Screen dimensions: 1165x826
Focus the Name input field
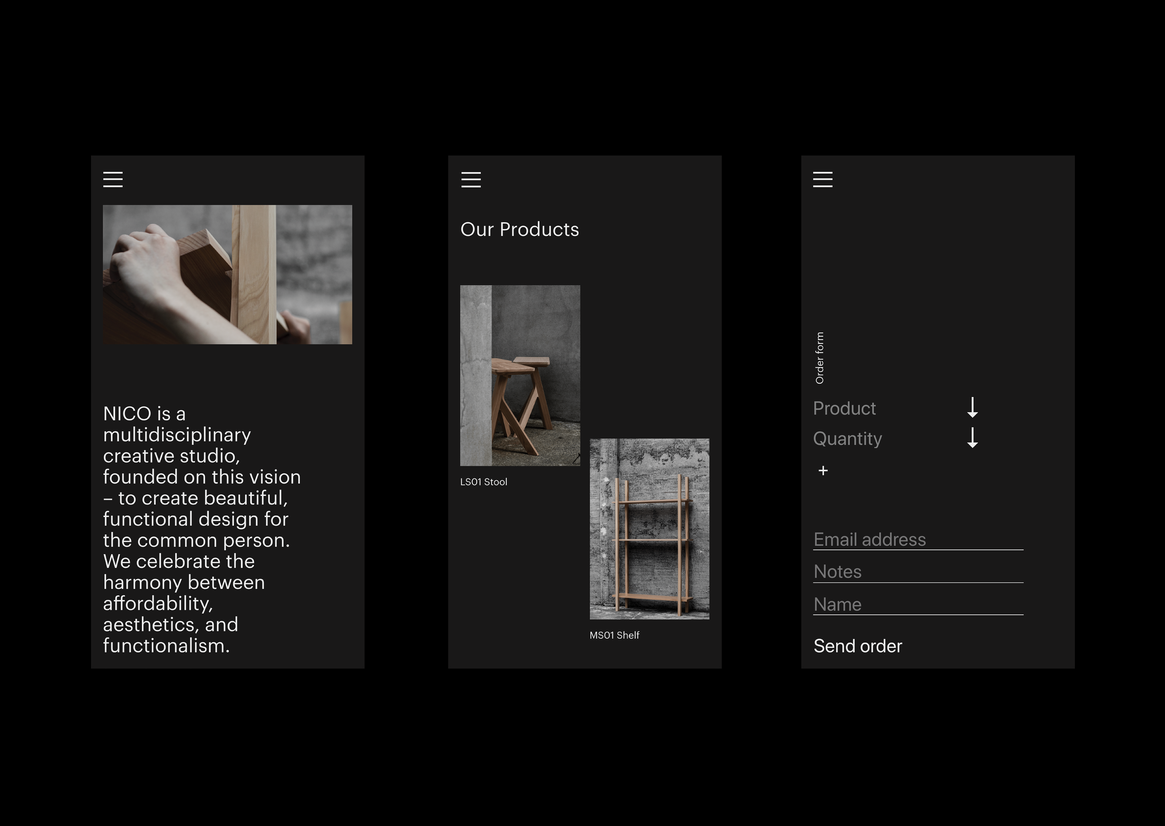click(917, 605)
